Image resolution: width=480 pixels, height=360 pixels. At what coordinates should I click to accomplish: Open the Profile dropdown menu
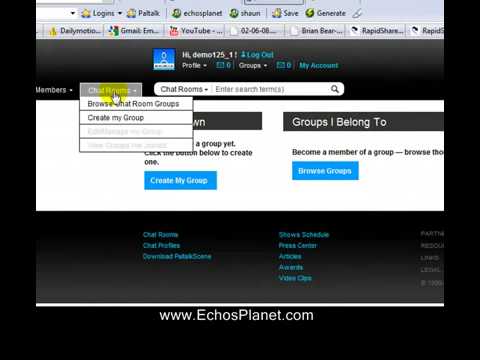(194, 65)
